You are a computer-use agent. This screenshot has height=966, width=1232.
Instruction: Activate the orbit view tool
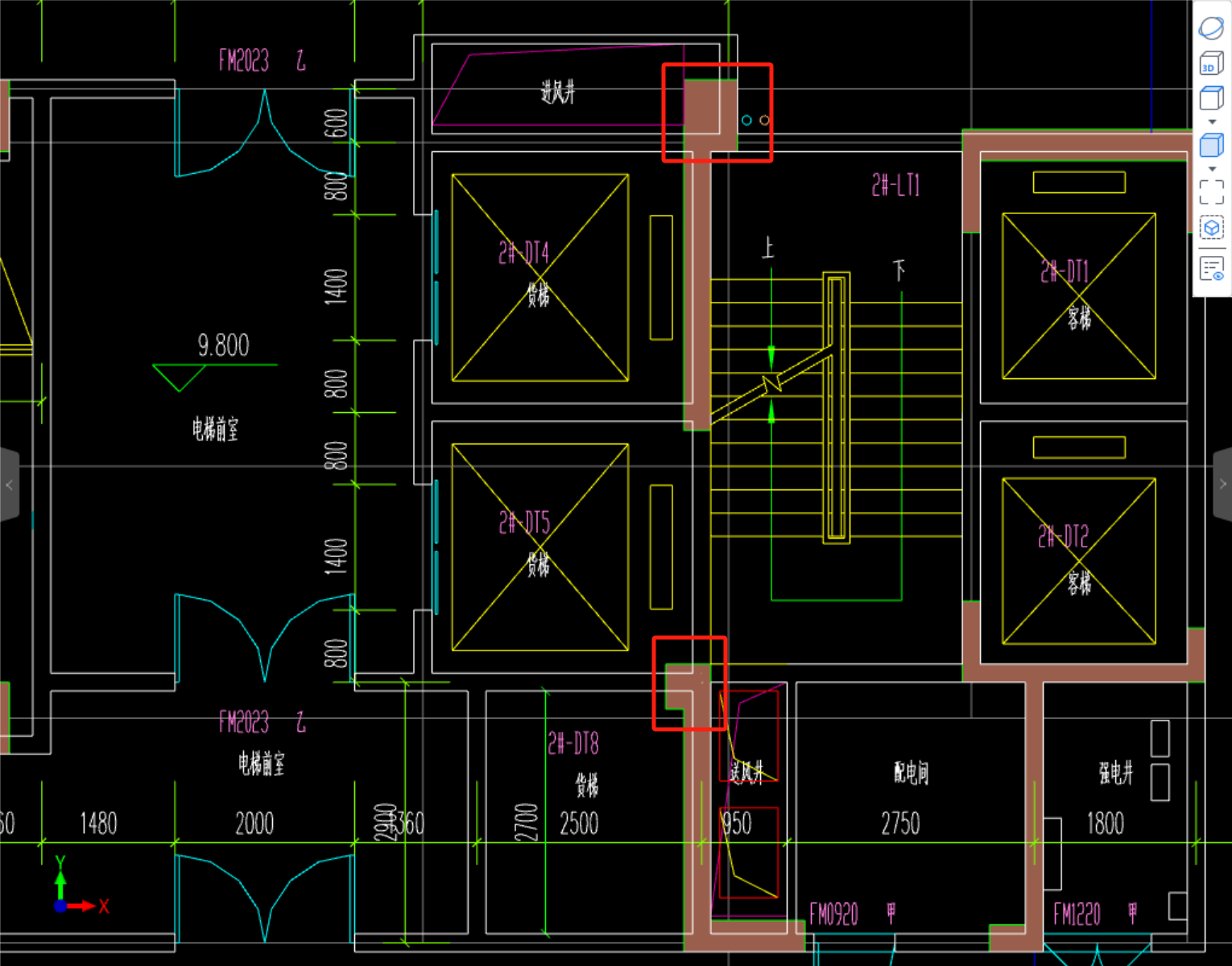pos(1211,28)
